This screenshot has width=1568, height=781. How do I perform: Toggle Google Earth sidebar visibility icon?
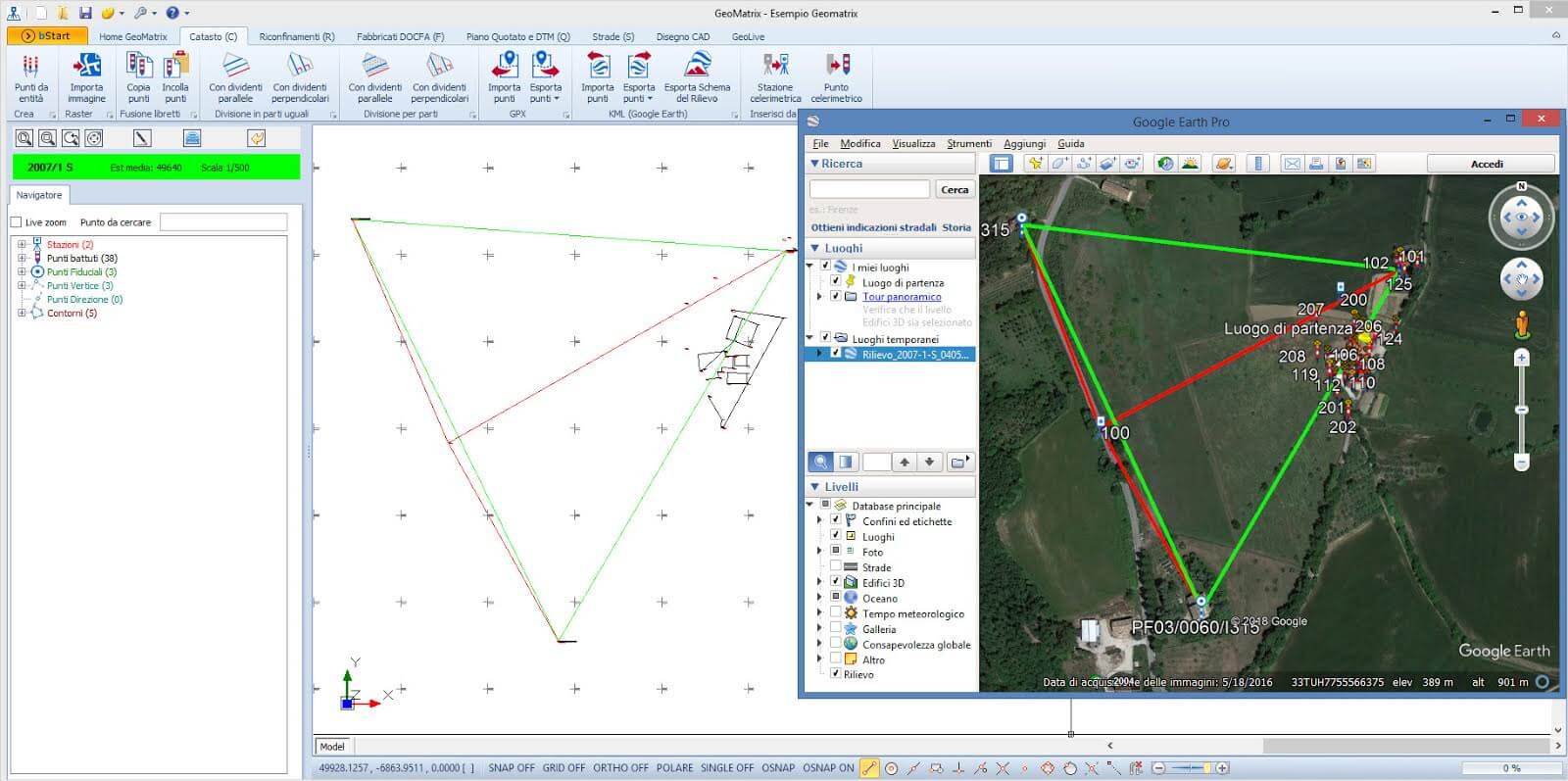(1001, 164)
